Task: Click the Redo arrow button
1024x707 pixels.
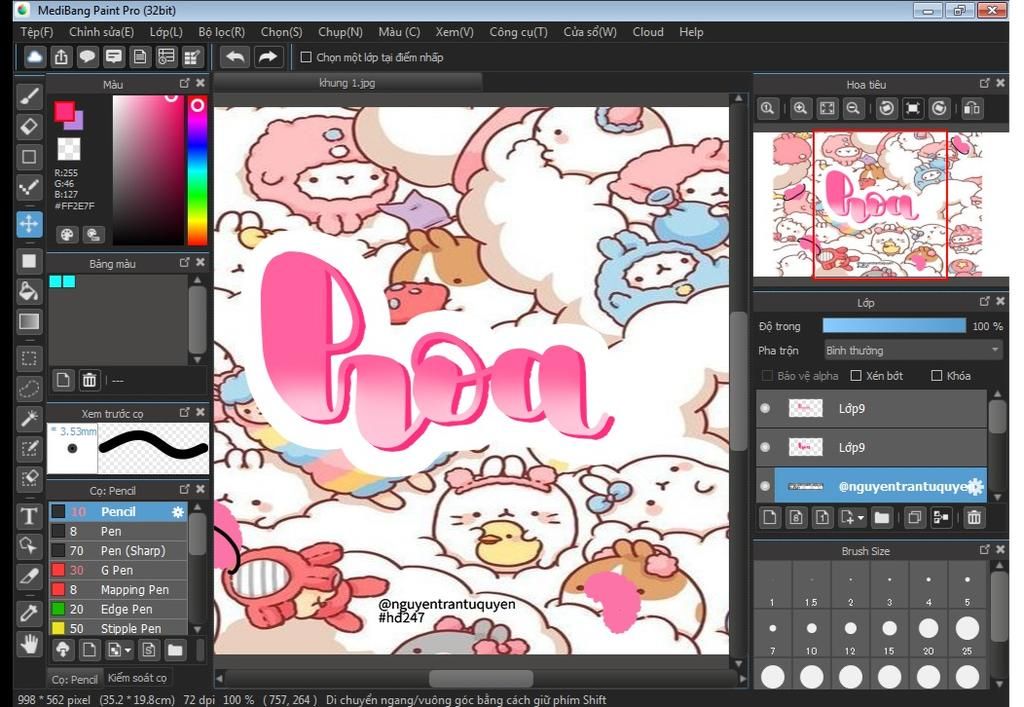Action: click(268, 57)
